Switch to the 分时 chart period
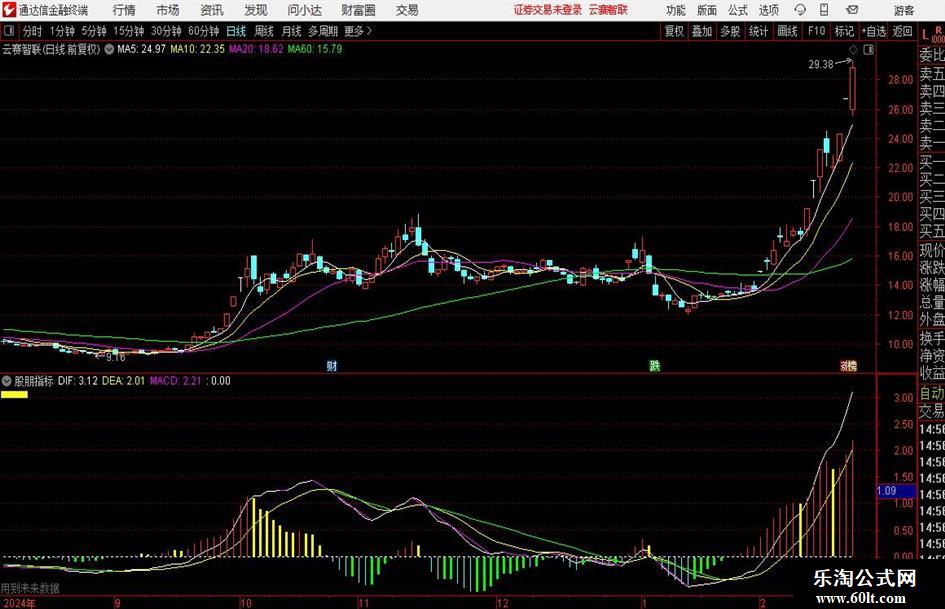The image size is (945, 609). pos(33,31)
